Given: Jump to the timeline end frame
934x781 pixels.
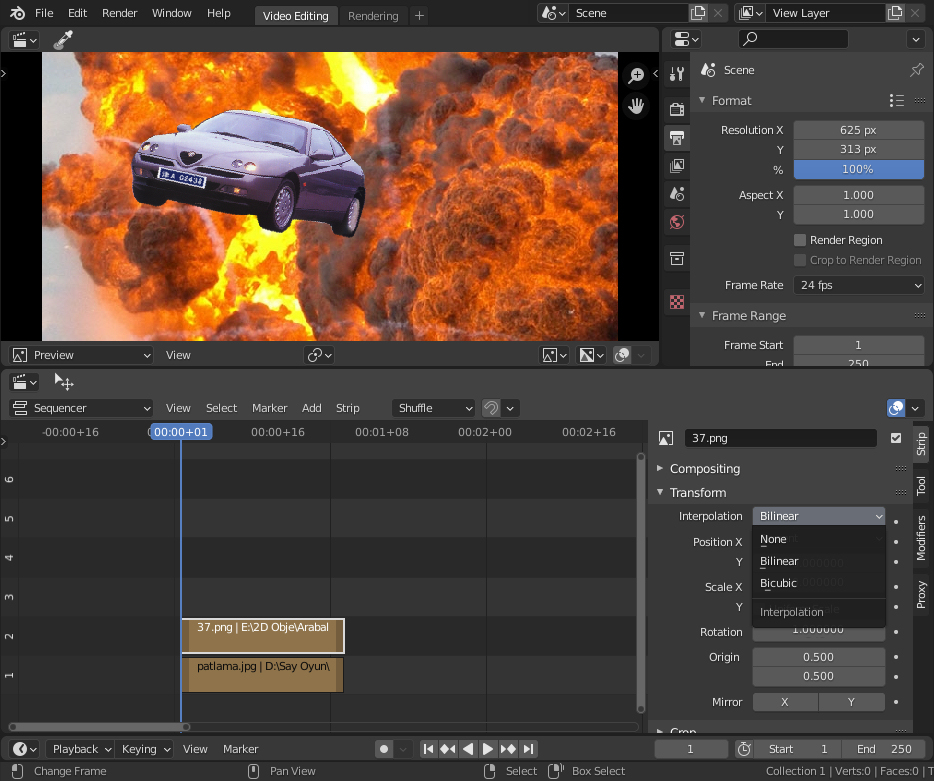Looking at the screenshot, I should pos(528,749).
